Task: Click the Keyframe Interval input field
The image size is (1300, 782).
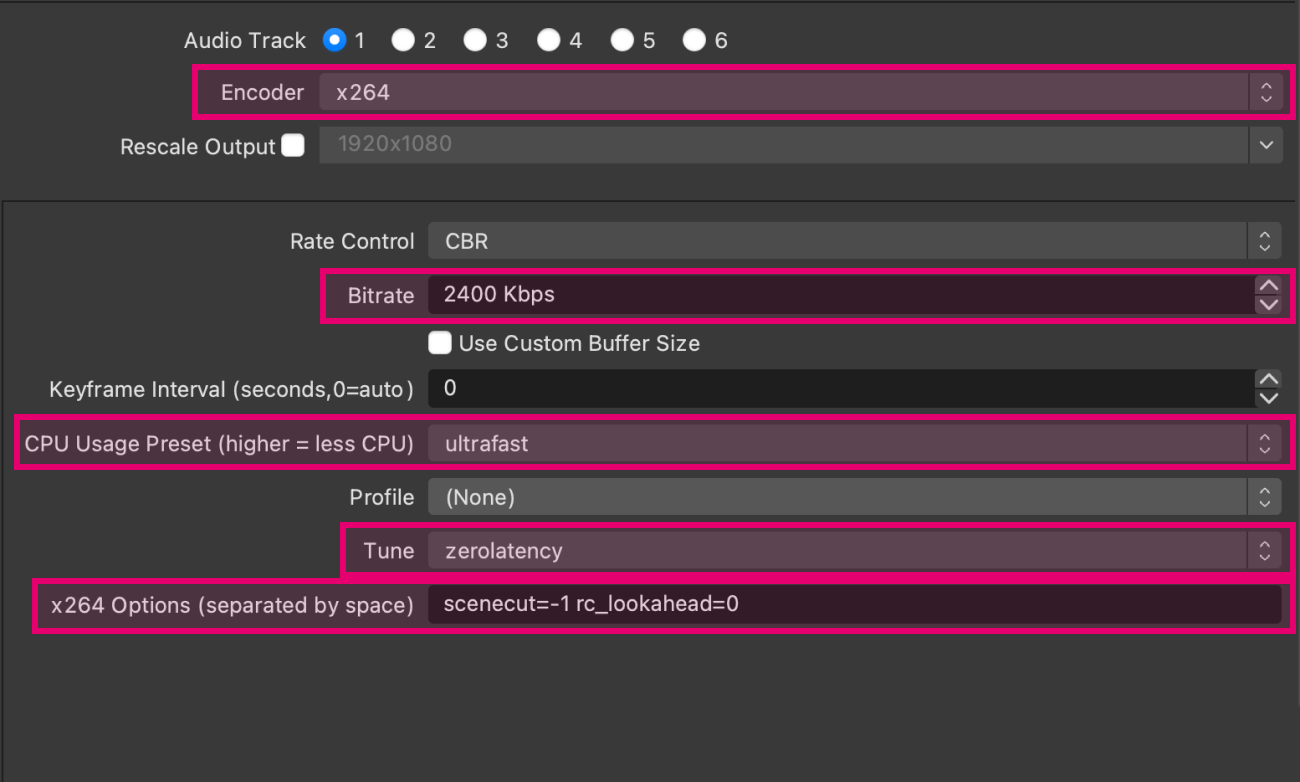Action: pos(838,388)
